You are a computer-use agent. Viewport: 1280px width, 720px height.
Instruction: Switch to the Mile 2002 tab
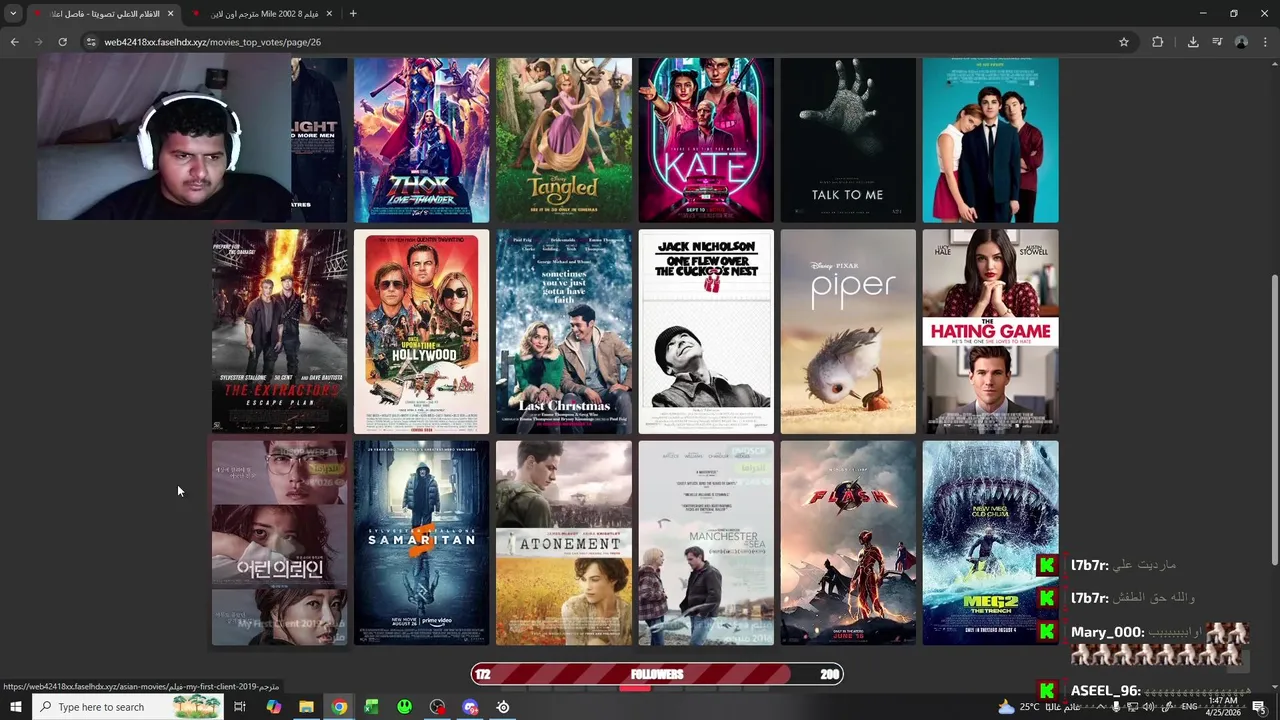[263, 13]
